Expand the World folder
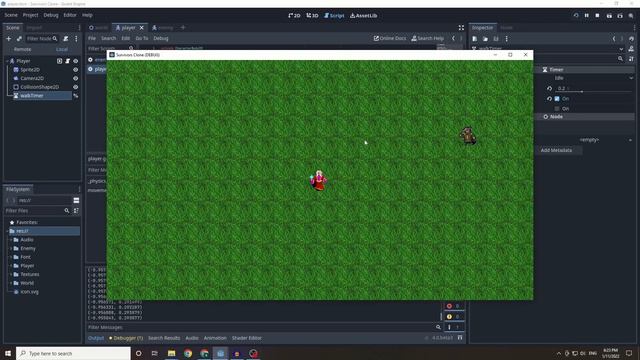This screenshot has height=360, width=640. click(11, 283)
